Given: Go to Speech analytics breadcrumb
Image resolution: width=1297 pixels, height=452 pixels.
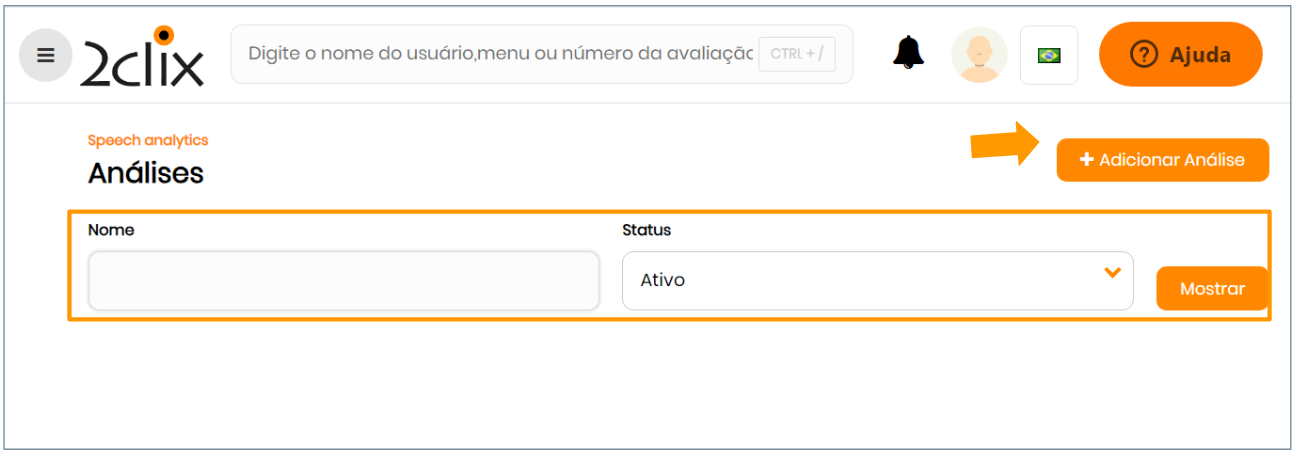Looking at the screenshot, I should click(148, 141).
